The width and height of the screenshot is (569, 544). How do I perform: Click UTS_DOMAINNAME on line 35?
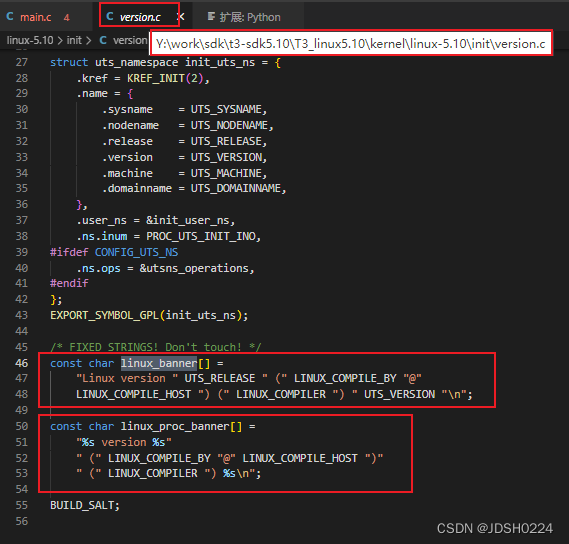tap(236, 188)
